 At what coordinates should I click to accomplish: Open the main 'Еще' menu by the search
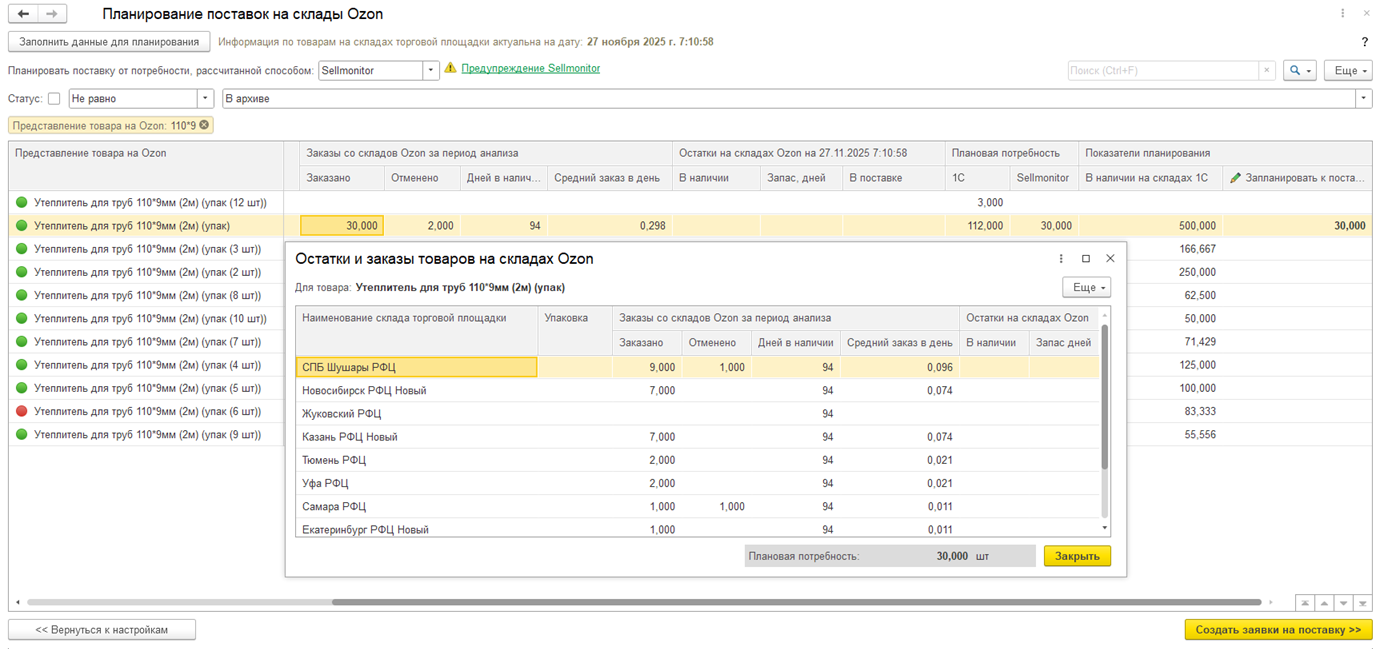[1347, 71]
